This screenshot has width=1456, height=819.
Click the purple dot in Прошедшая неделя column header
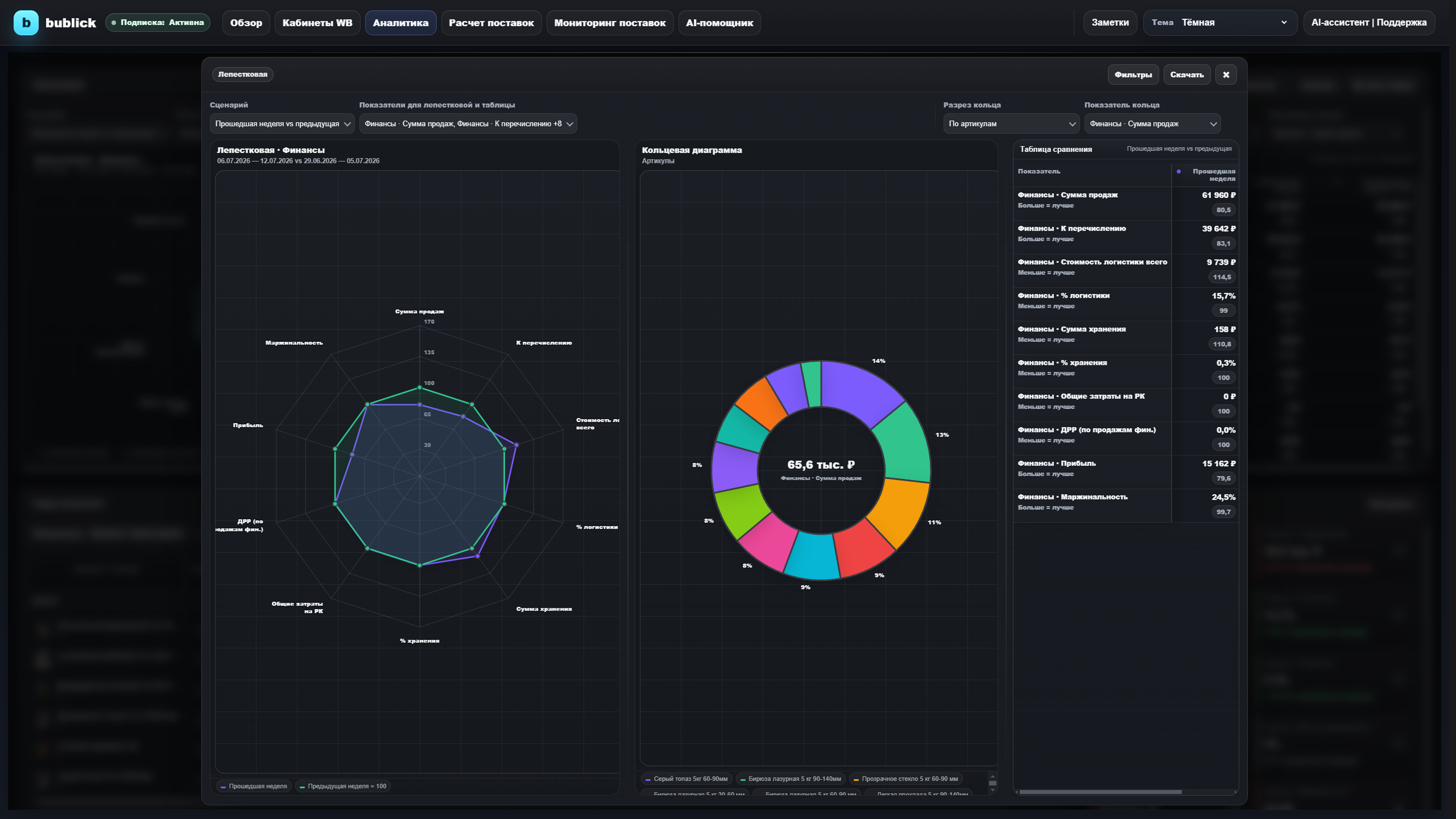click(x=1178, y=171)
